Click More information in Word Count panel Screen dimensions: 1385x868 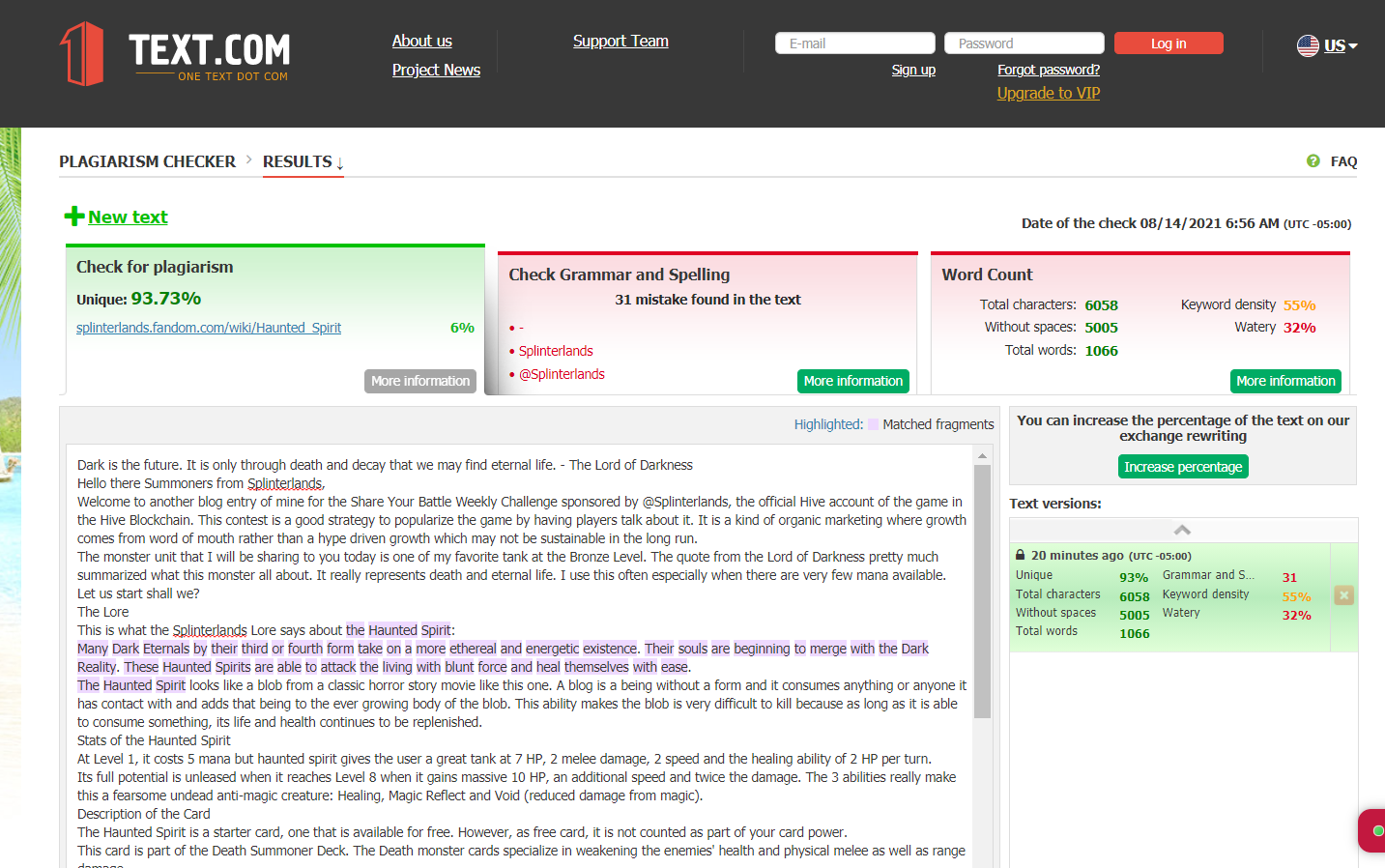(x=1285, y=381)
